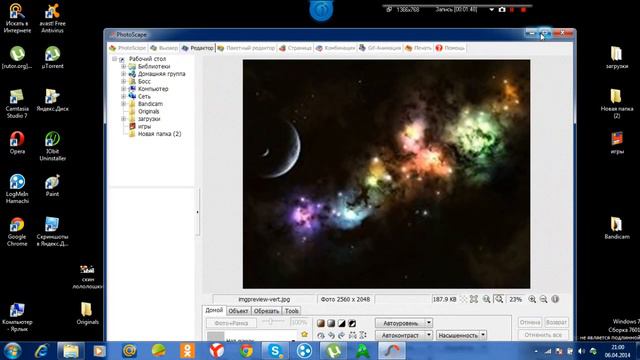640x360 pixels.
Task: Apply the negative invert filter icon
Action: pyautogui.click(x=352, y=323)
